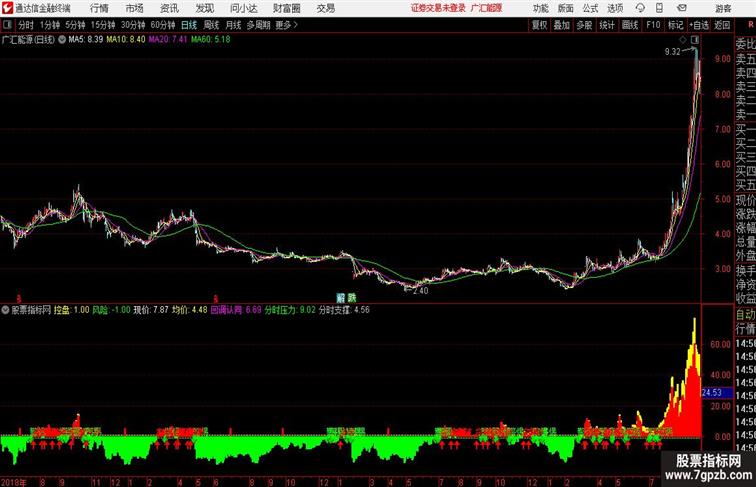Screen dimensions: 756x487
Task: Click the 2018年 label on time axis
Action: click(14, 482)
